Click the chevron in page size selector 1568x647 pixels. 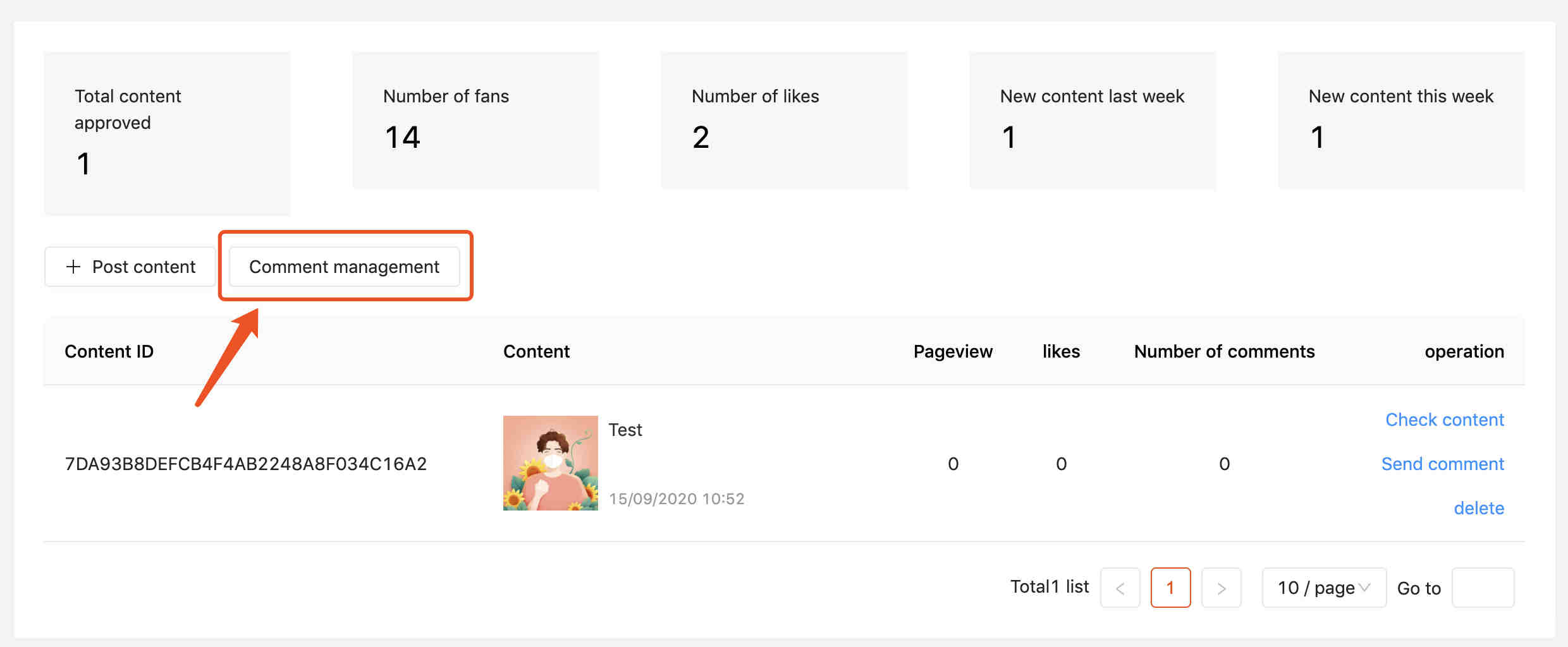tap(1364, 588)
